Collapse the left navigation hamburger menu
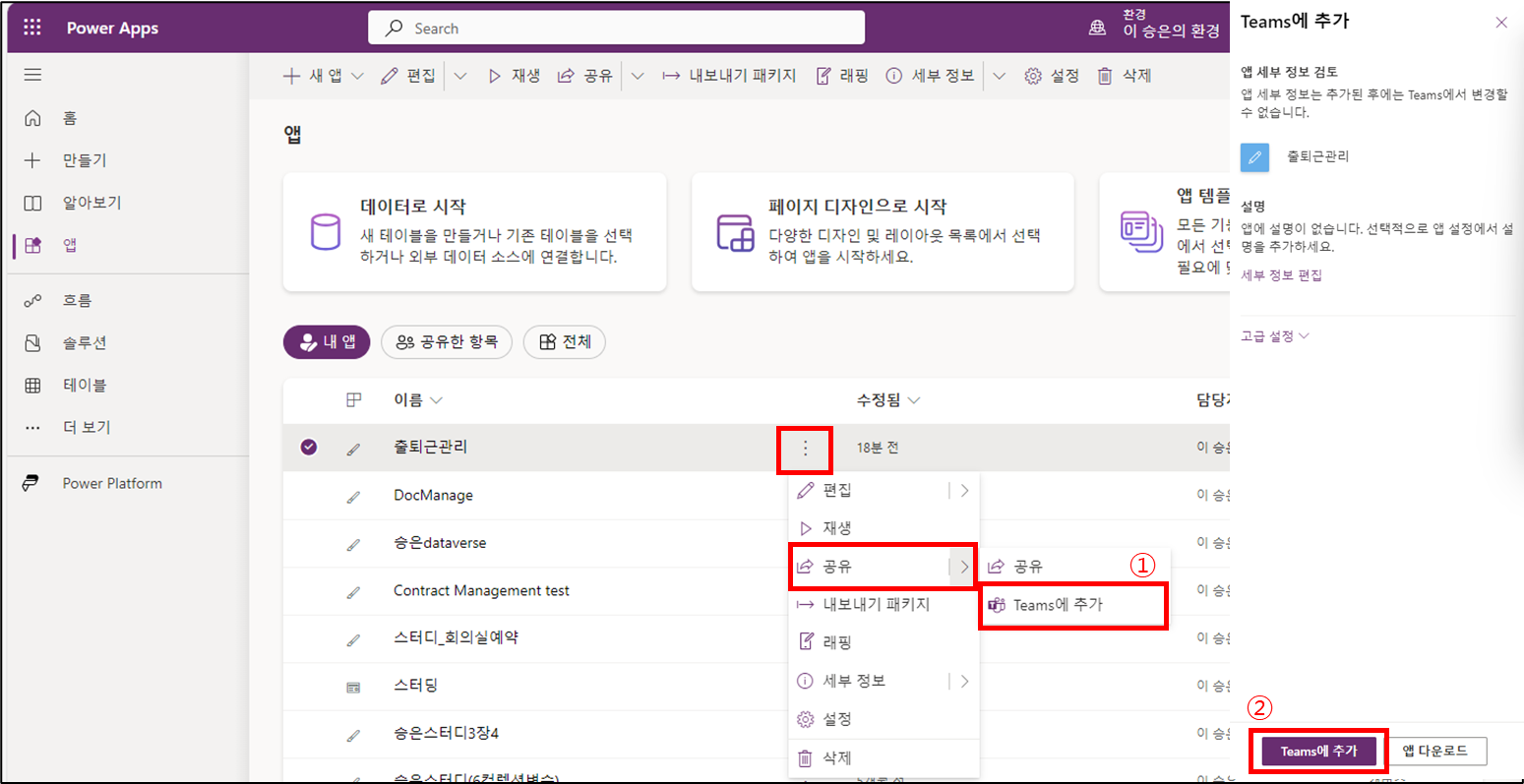Viewport: 1524px width, 784px height. tap(32, 75)
